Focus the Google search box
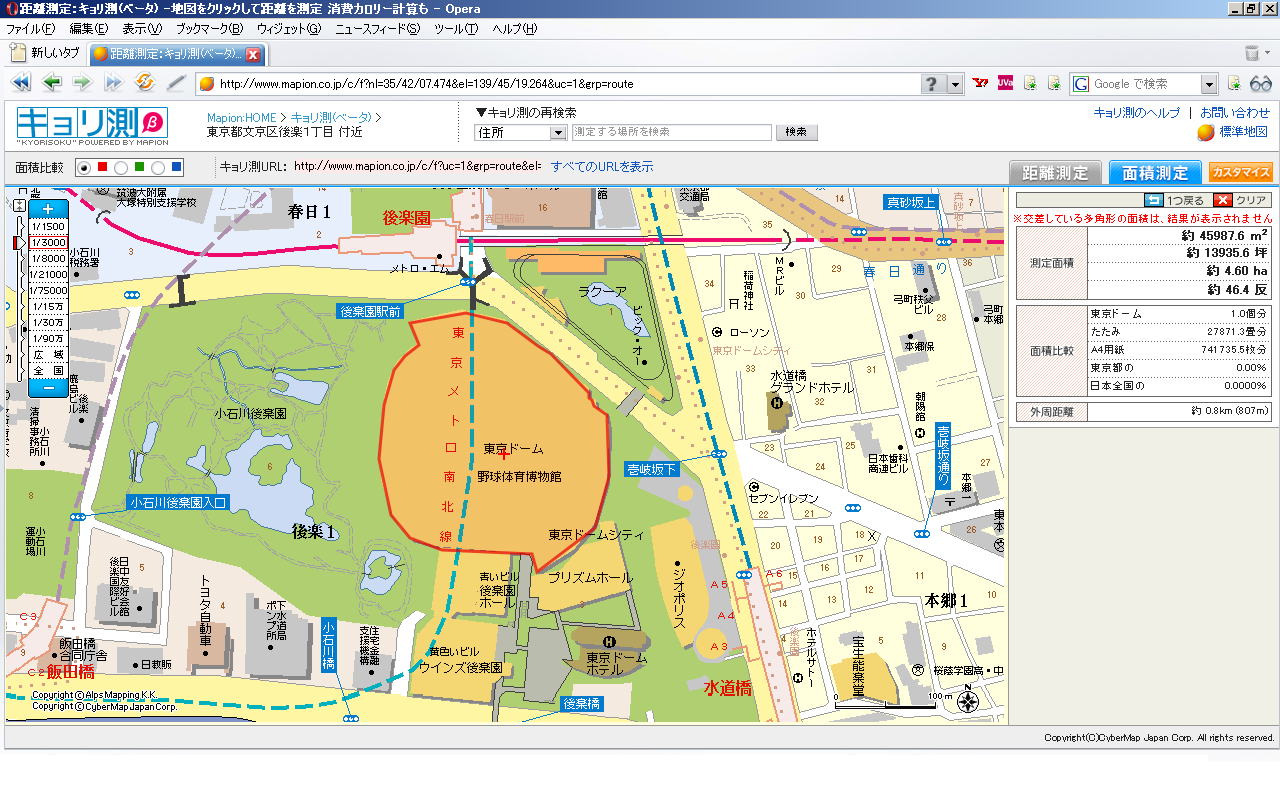Viewport: 1280px width, 800px height. 1145,84
